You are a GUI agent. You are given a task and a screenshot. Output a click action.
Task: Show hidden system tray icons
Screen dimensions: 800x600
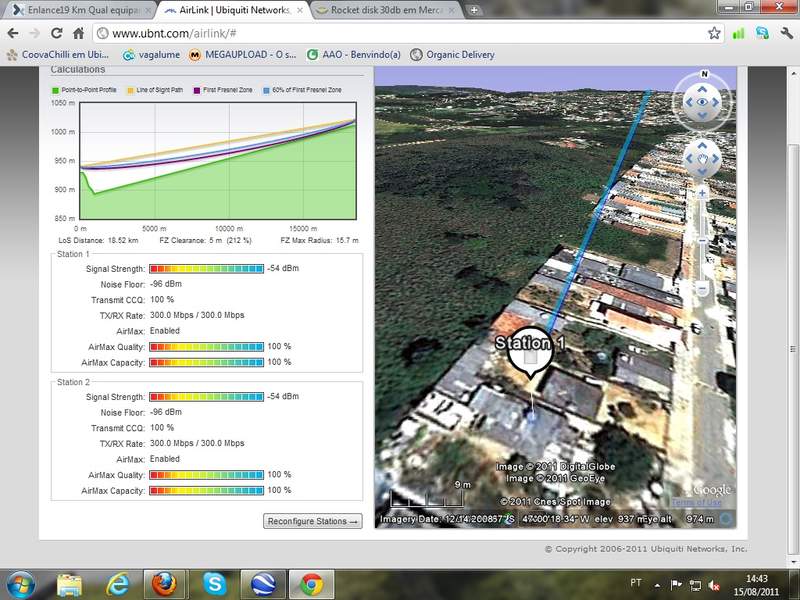(x=658, y=585)
